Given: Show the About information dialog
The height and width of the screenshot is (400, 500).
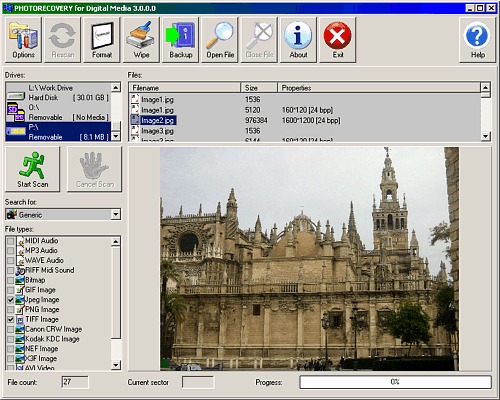Looking at the screenshot, I should pos(298,40).
